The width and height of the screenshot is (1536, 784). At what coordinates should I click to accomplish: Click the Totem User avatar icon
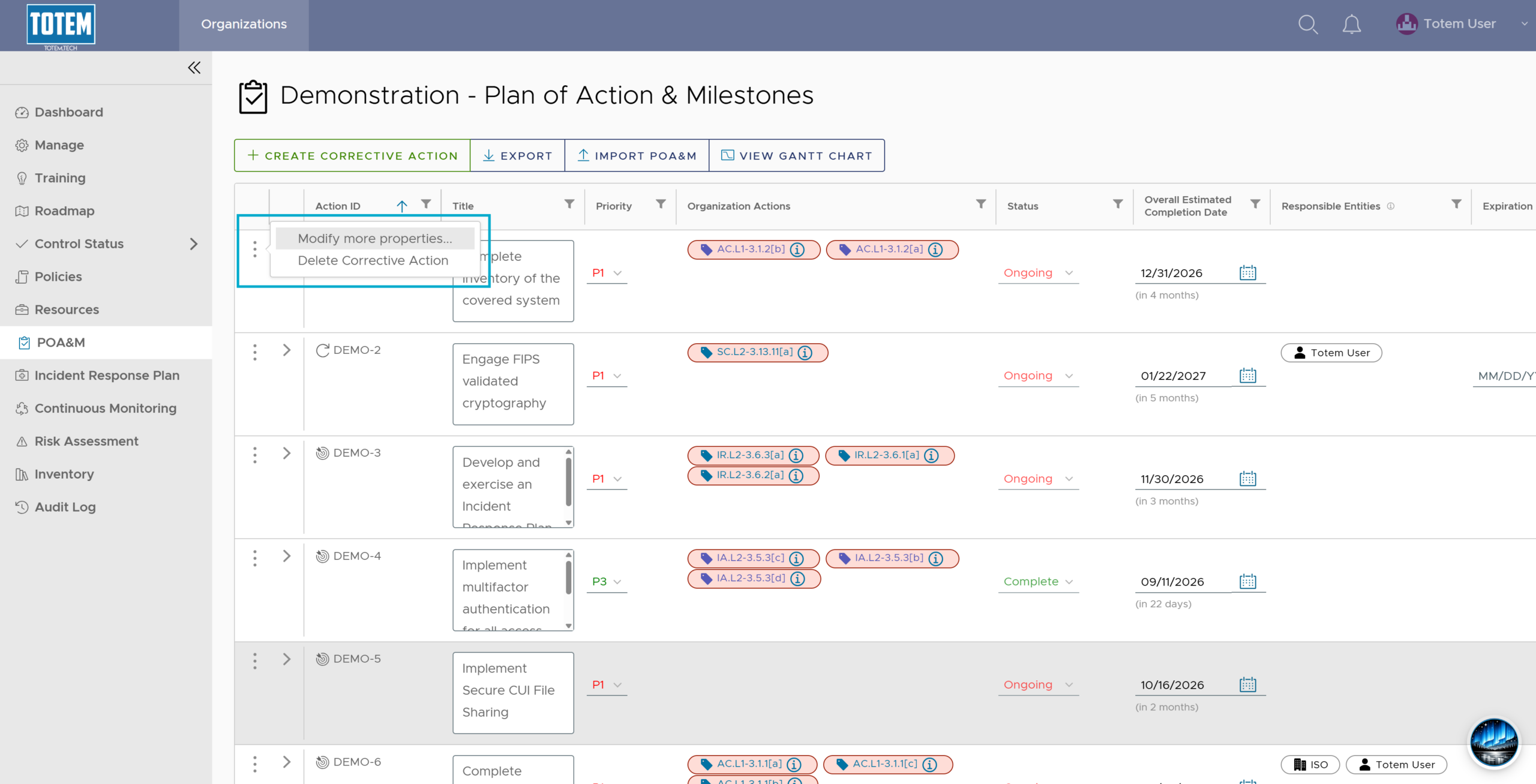(x=1406, y=24)
